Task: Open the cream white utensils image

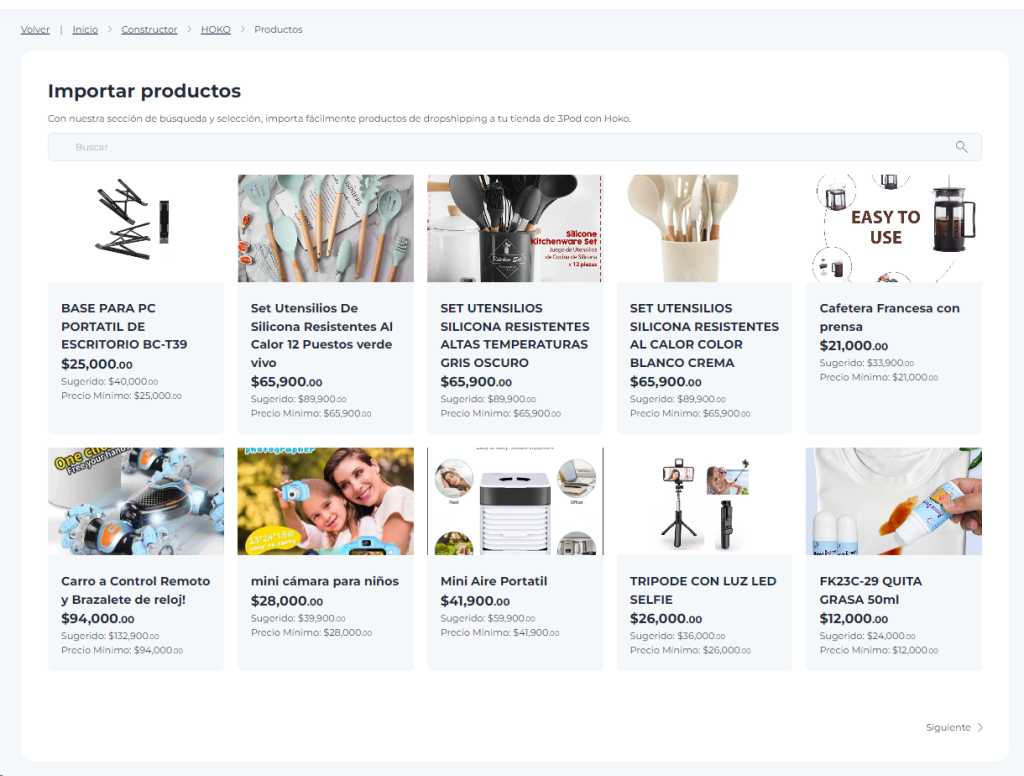Action: [x=704, y=228]
